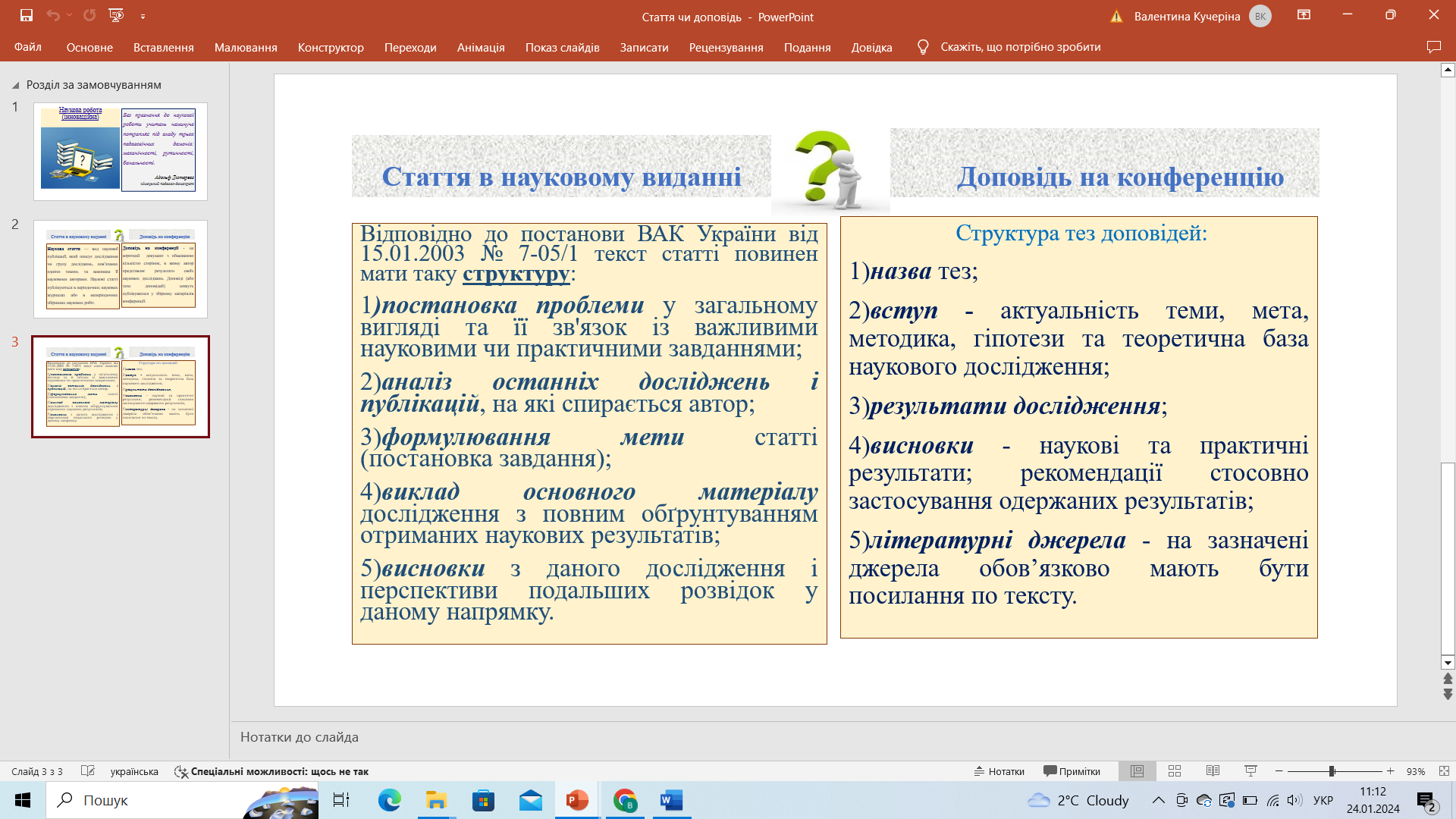Click accessibility status Спеціальні можливості

click(x=271, y=771)
